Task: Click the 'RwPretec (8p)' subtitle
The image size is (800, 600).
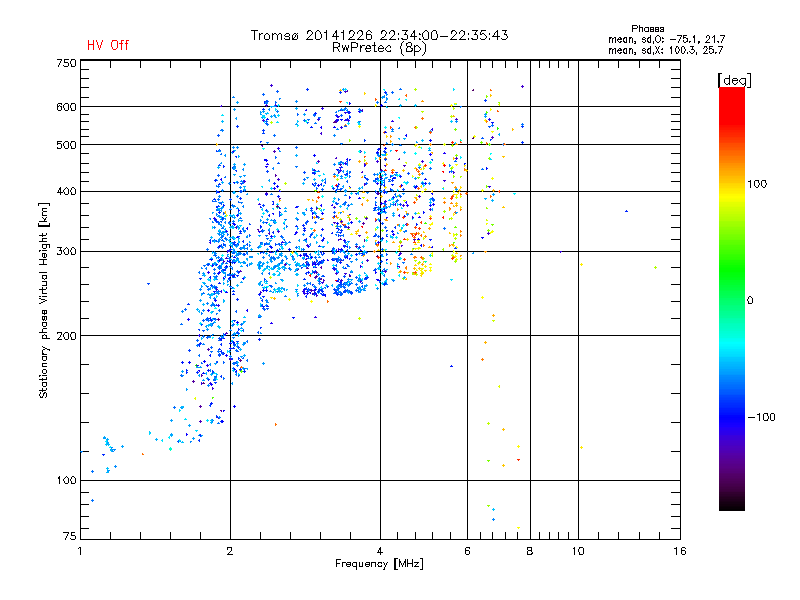Action: tap(379, 48)
